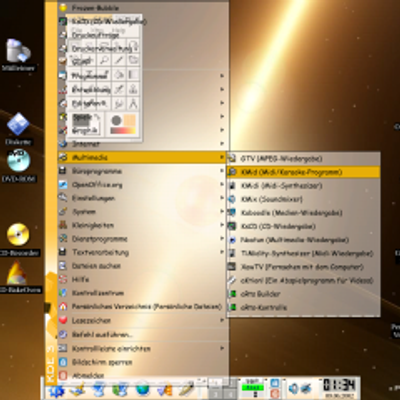
Task: Expand the System submenu arrow
Action: tap(222, 211)
